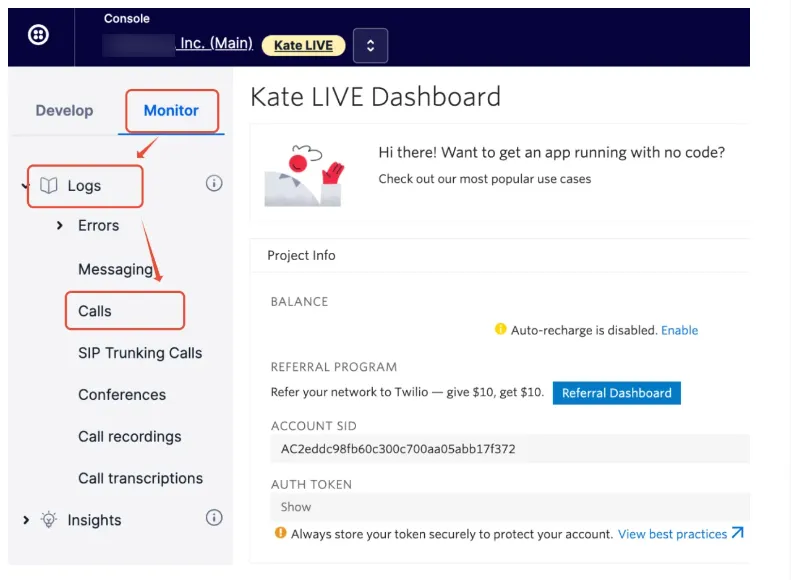Open the account switcher arrows button
791x580 pixels.
coord(370,45)
